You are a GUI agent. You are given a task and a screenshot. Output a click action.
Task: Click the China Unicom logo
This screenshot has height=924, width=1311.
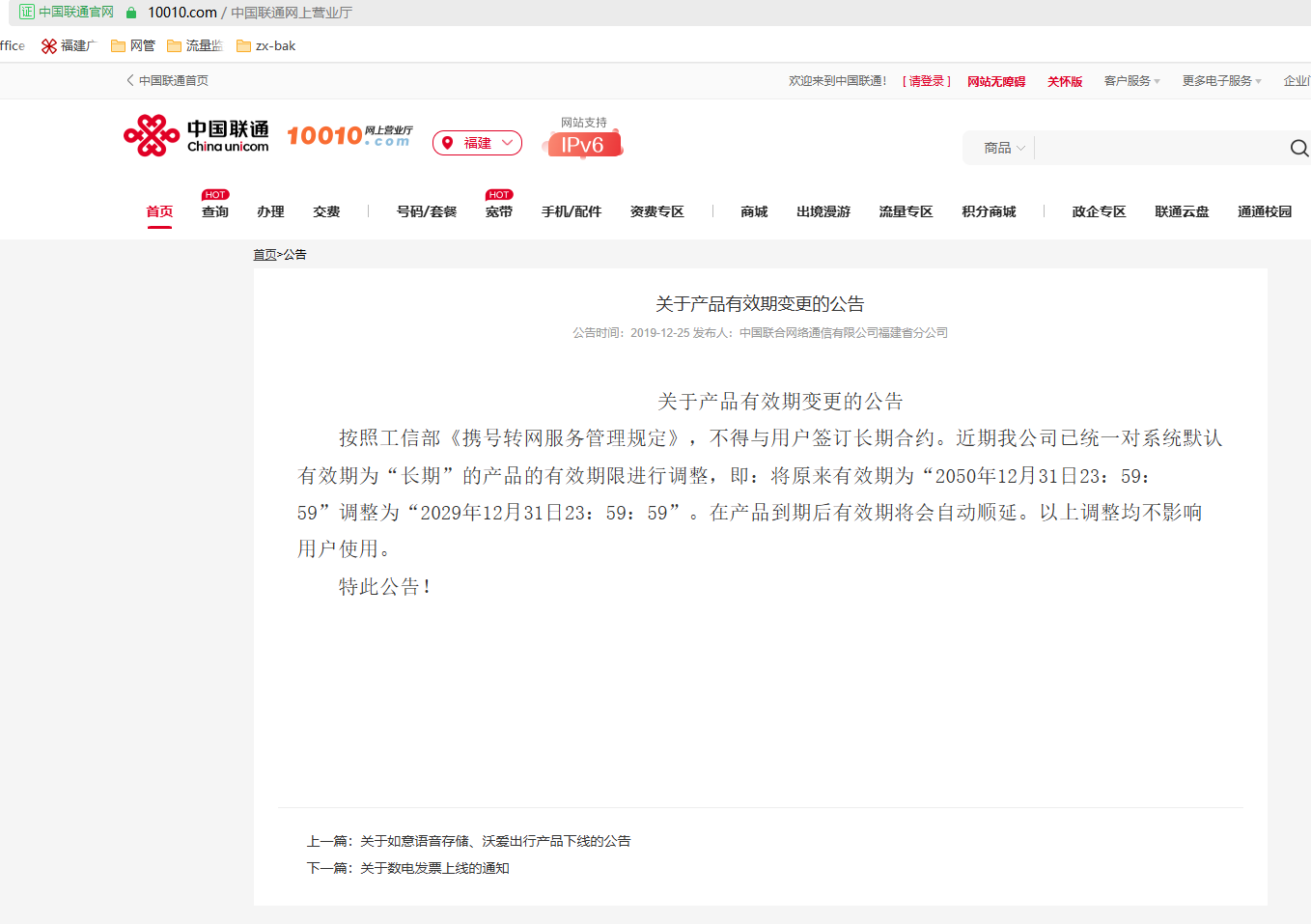(x=196, y=135)
